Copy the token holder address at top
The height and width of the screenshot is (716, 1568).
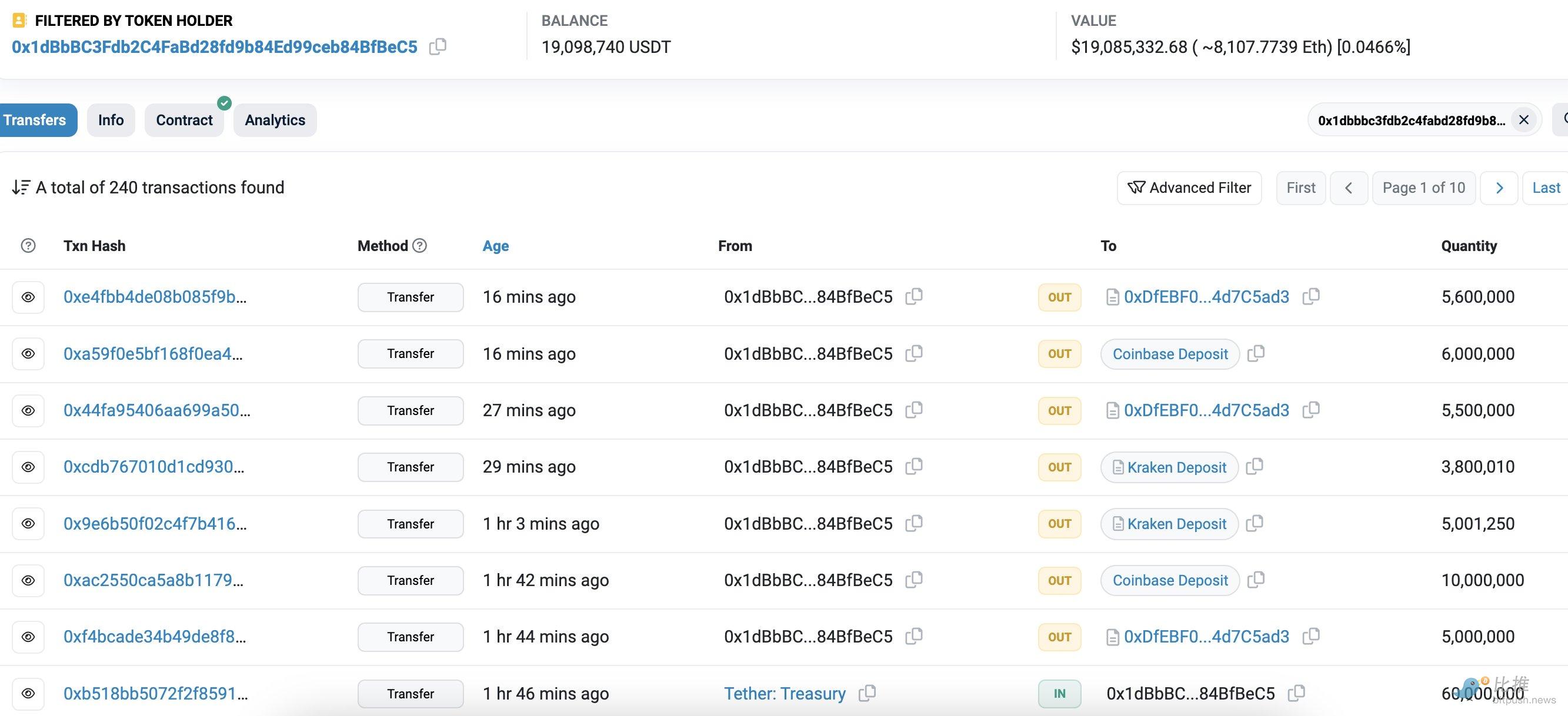(437, 47)
